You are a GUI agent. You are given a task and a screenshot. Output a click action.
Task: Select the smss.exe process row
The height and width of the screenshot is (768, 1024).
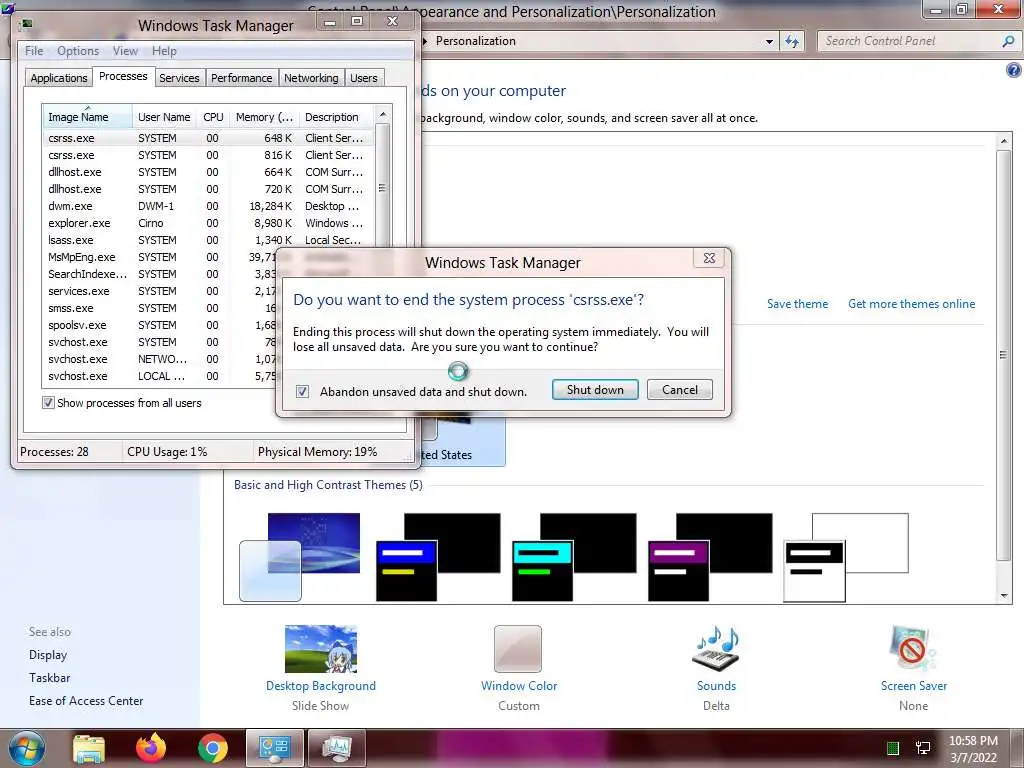[x=159, y=308]
